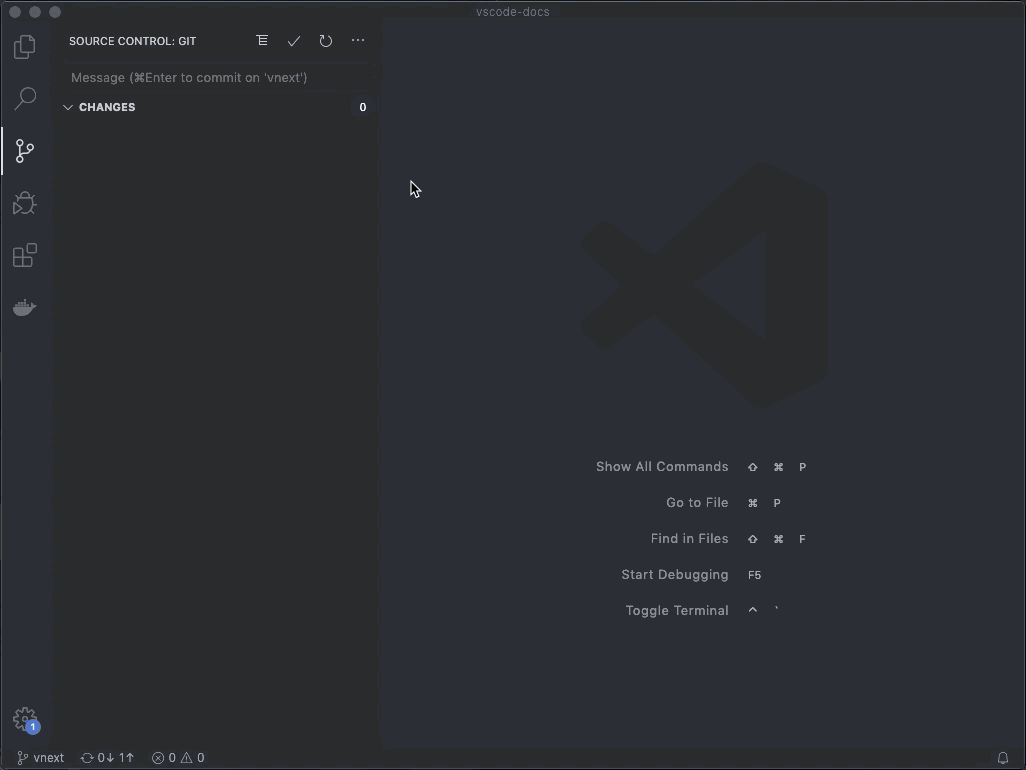Collapse the CHANGES section
1026x770 pixels.
coord(67,107)
